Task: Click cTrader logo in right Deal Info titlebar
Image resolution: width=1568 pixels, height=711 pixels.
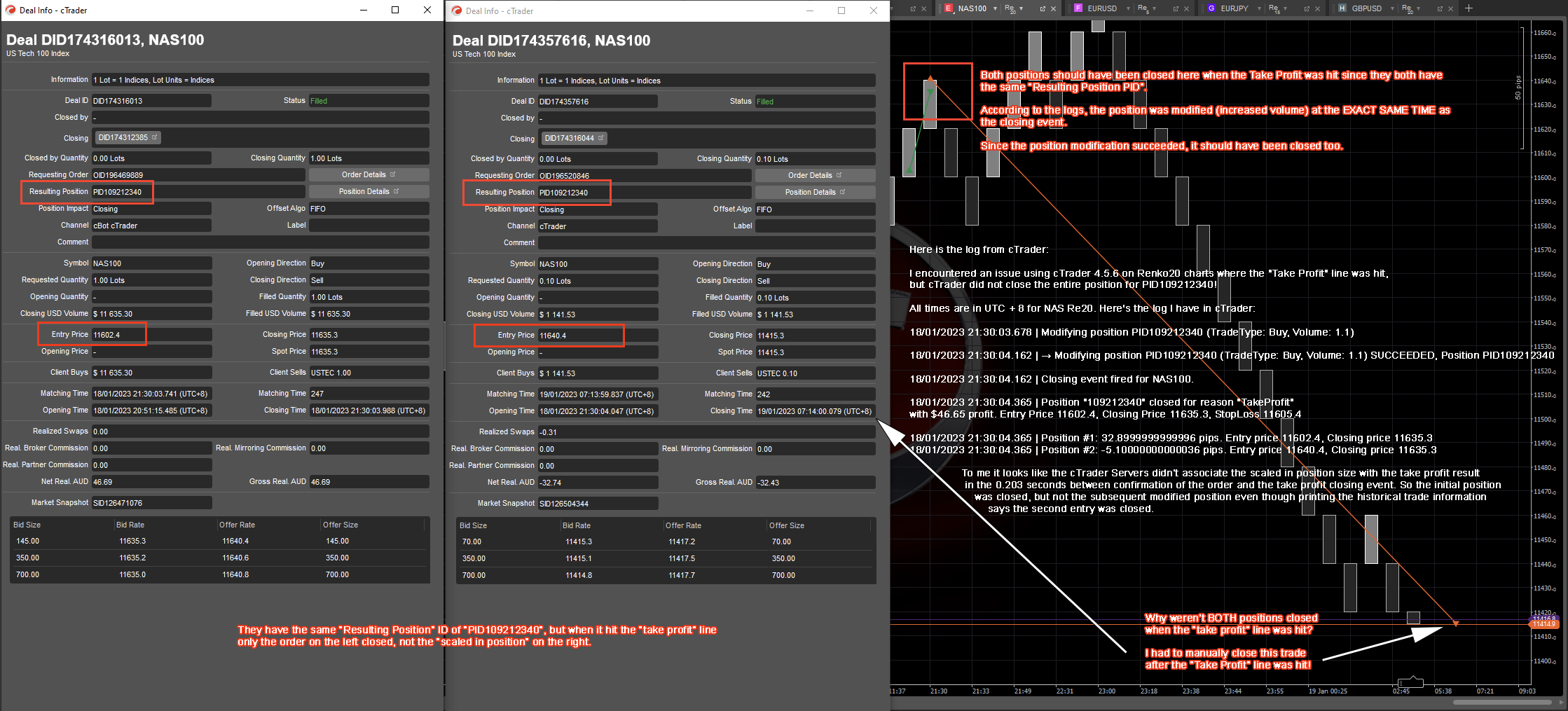Action: (x=457, y=11)
